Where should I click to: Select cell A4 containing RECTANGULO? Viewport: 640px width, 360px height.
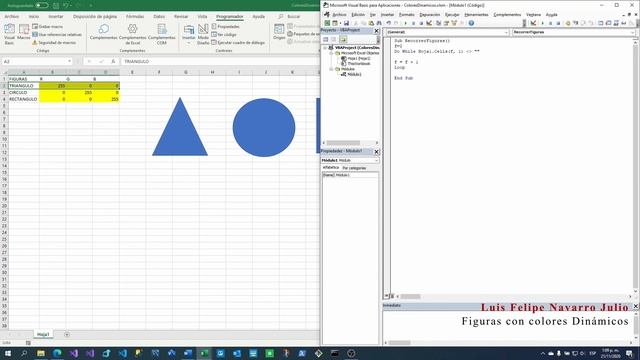pyautogui.click(x=24, y=99)
